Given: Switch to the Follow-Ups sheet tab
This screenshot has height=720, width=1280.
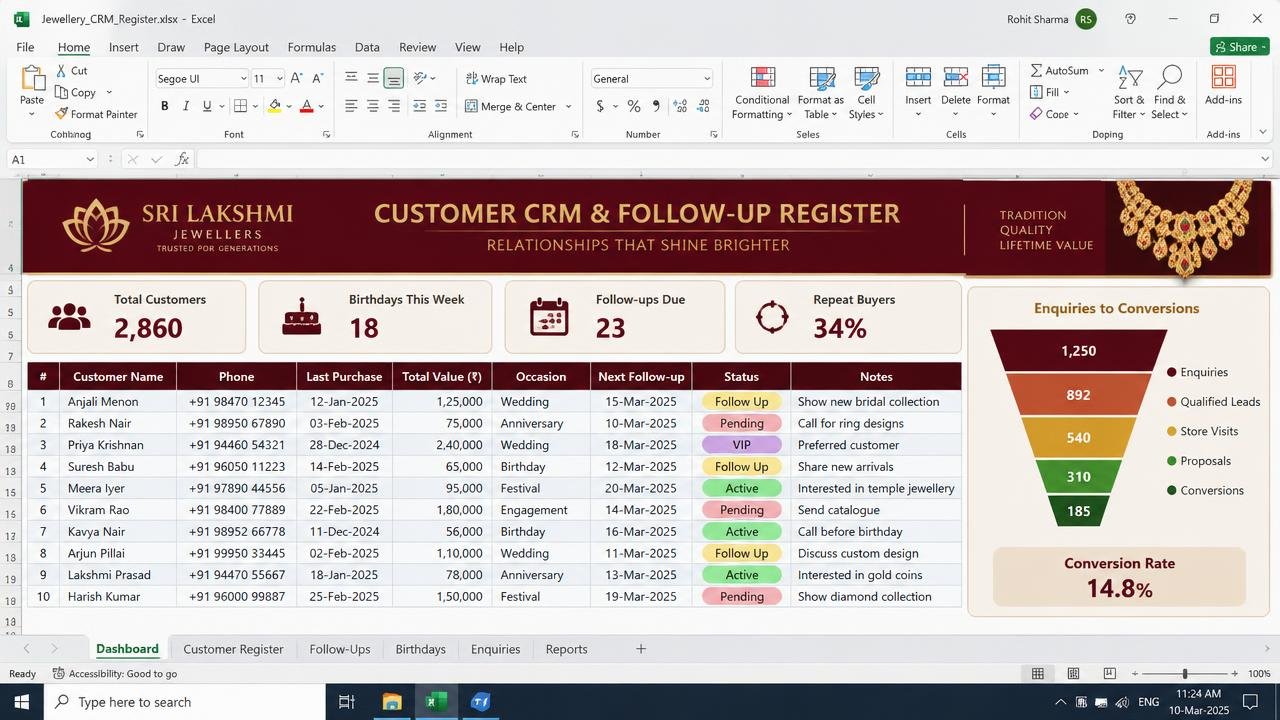Looking at the screenshot, I should coord(340,649).
